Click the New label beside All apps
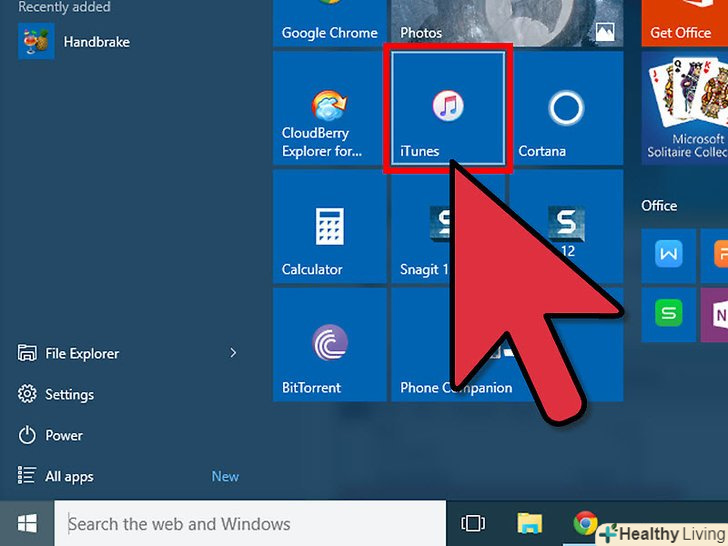The width and height of the screenshot is (728, 546). click(225, 476)
